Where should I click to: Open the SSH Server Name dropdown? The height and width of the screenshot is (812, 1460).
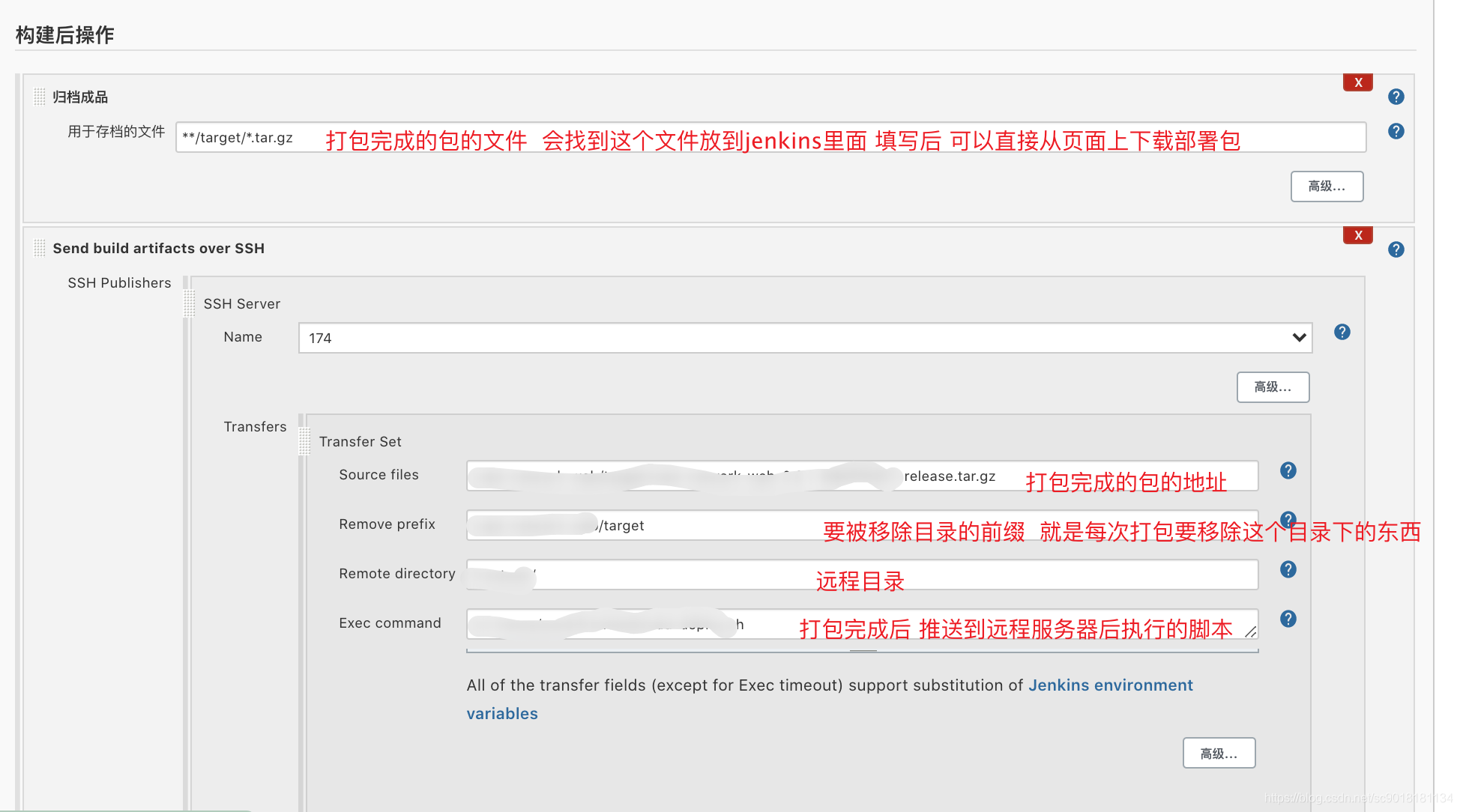click(805, 338)
